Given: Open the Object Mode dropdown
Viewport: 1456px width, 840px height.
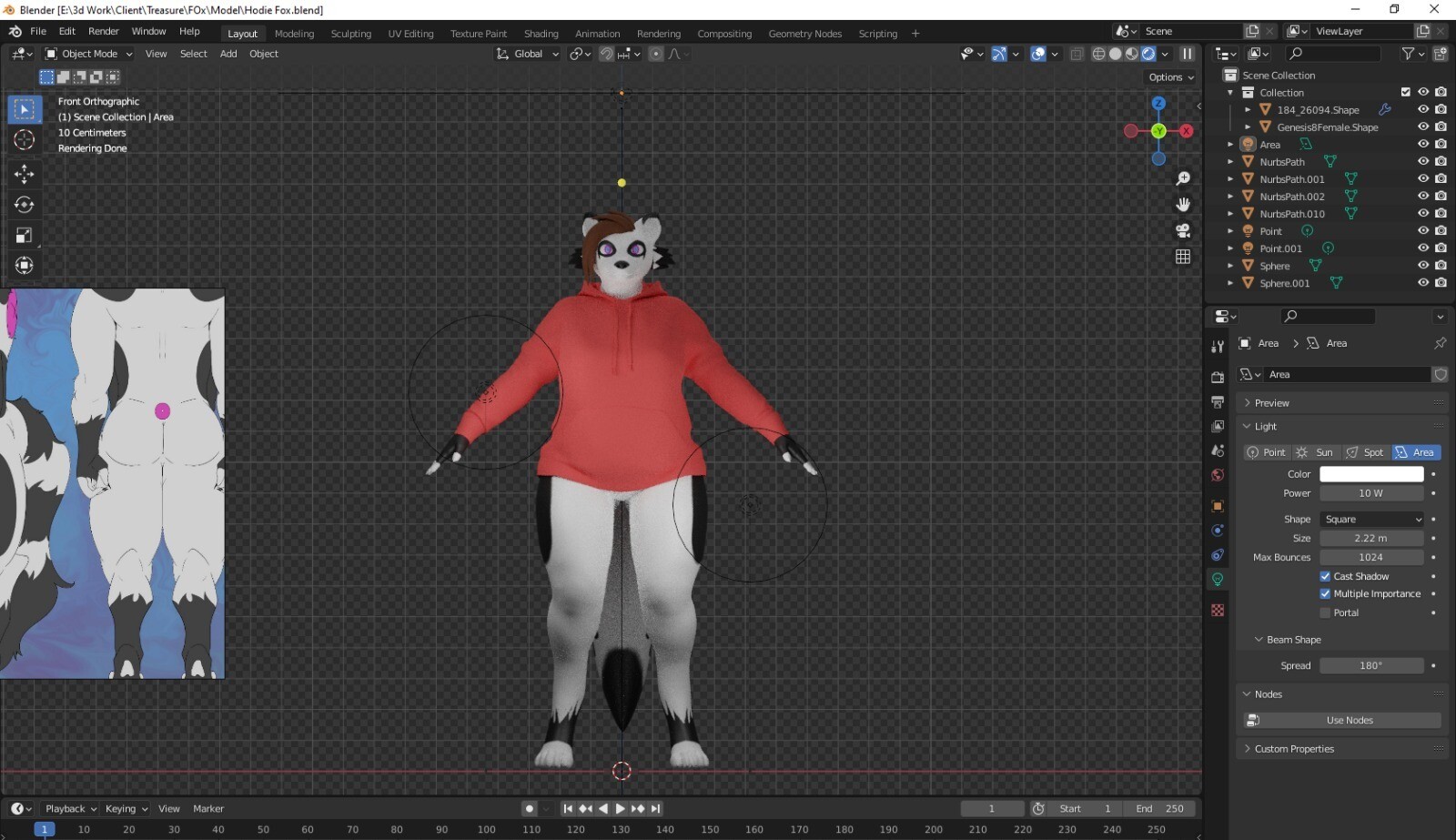Looking at the screenshot, I should click(86, 54).
